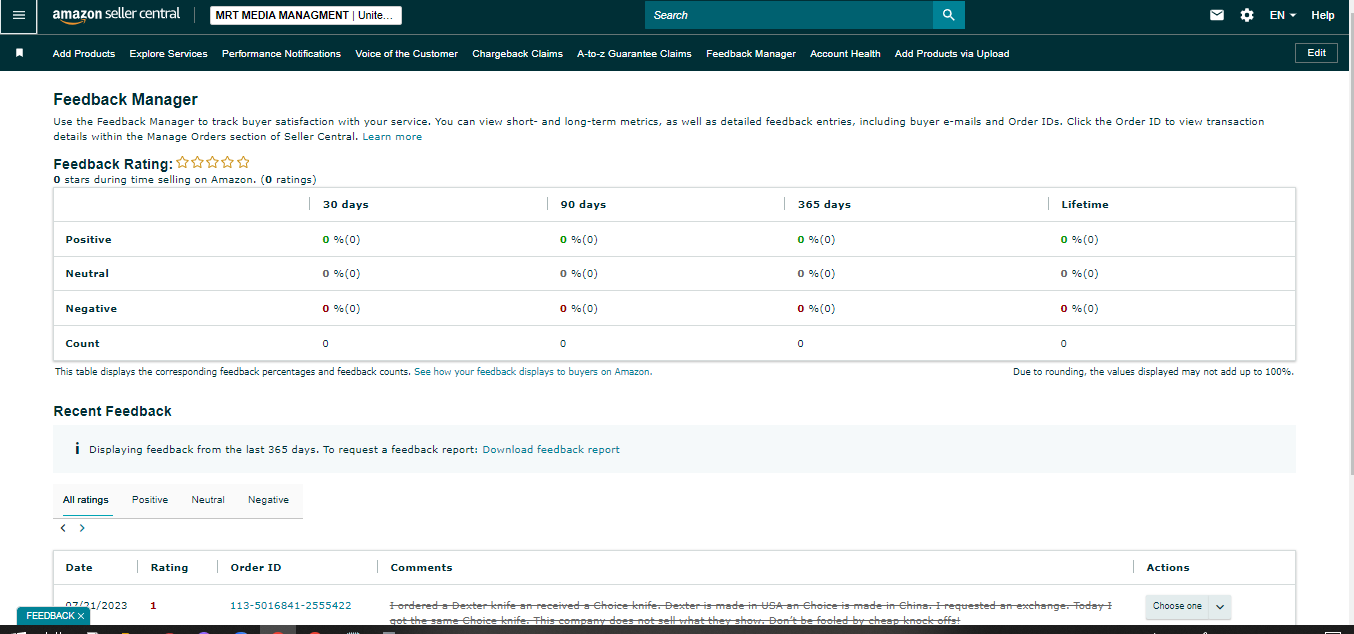
Task: Open Explore Services
Action: tap(169, 54)
